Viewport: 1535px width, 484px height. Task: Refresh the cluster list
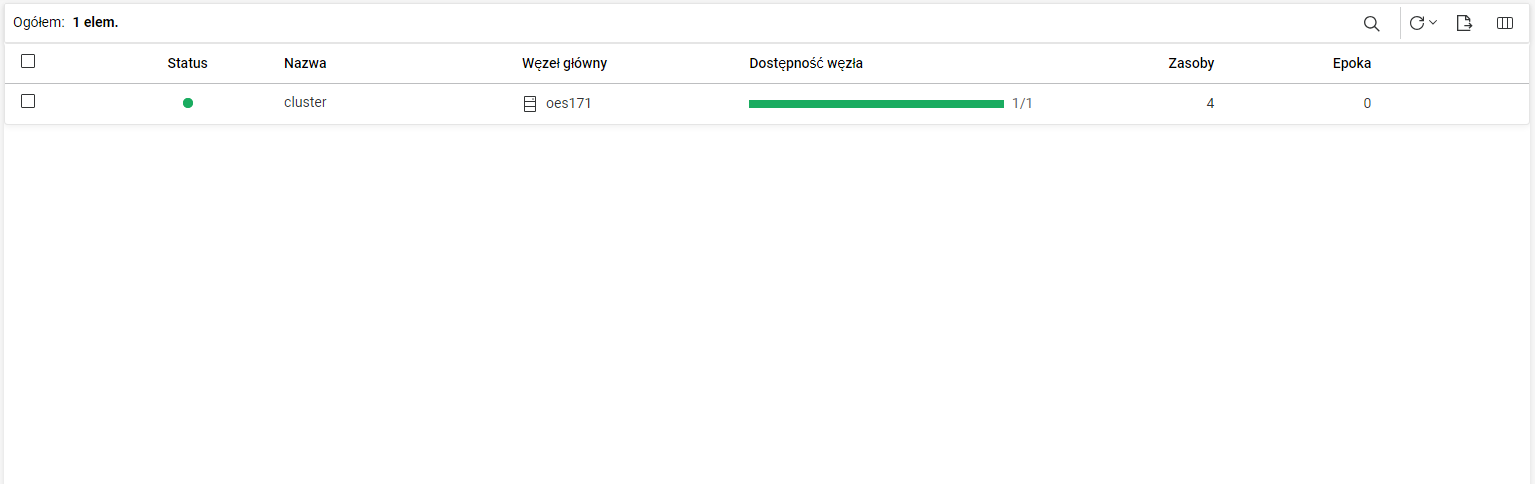(x=1417, y=23)
